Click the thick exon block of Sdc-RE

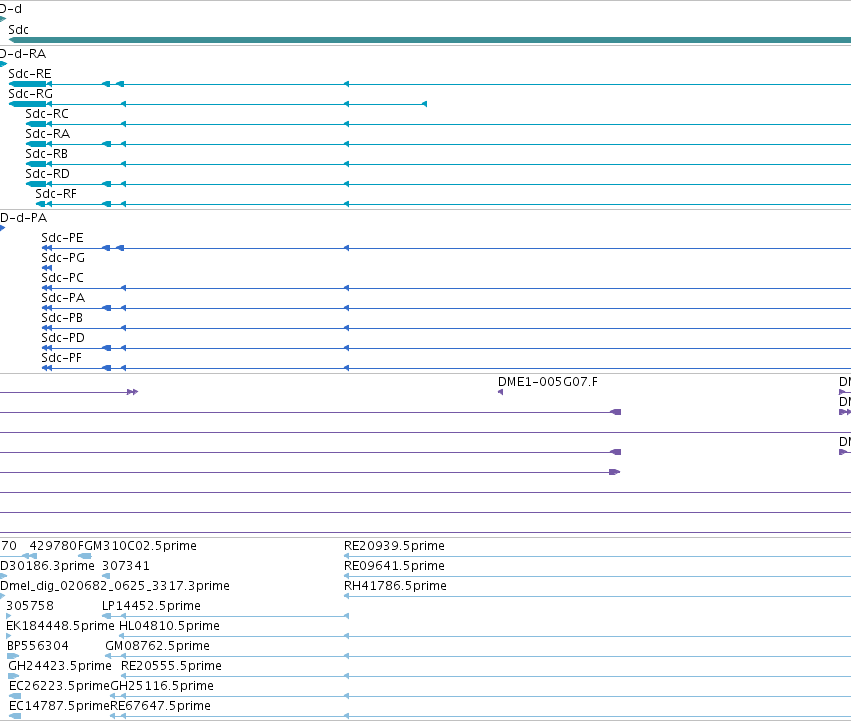pyautogui.click(x=28, y=84)
